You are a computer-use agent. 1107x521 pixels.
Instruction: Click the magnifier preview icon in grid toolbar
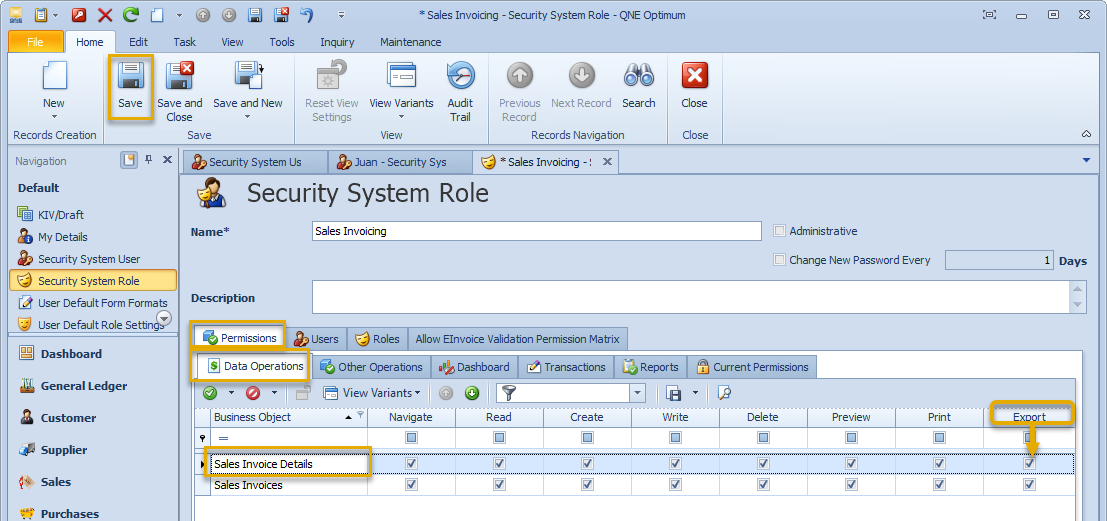point(724,393)
